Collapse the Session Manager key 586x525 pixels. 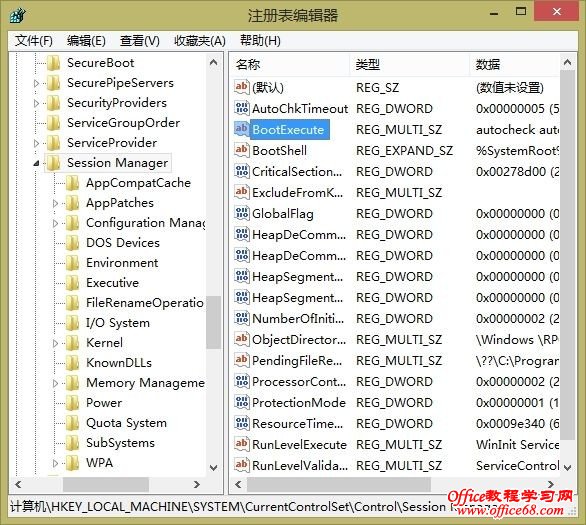pos(36,163)
